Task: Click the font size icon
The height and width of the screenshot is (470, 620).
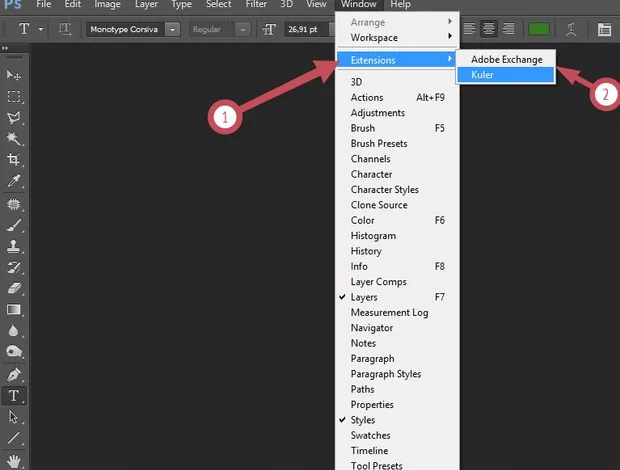Action: (x=269, y=29)
